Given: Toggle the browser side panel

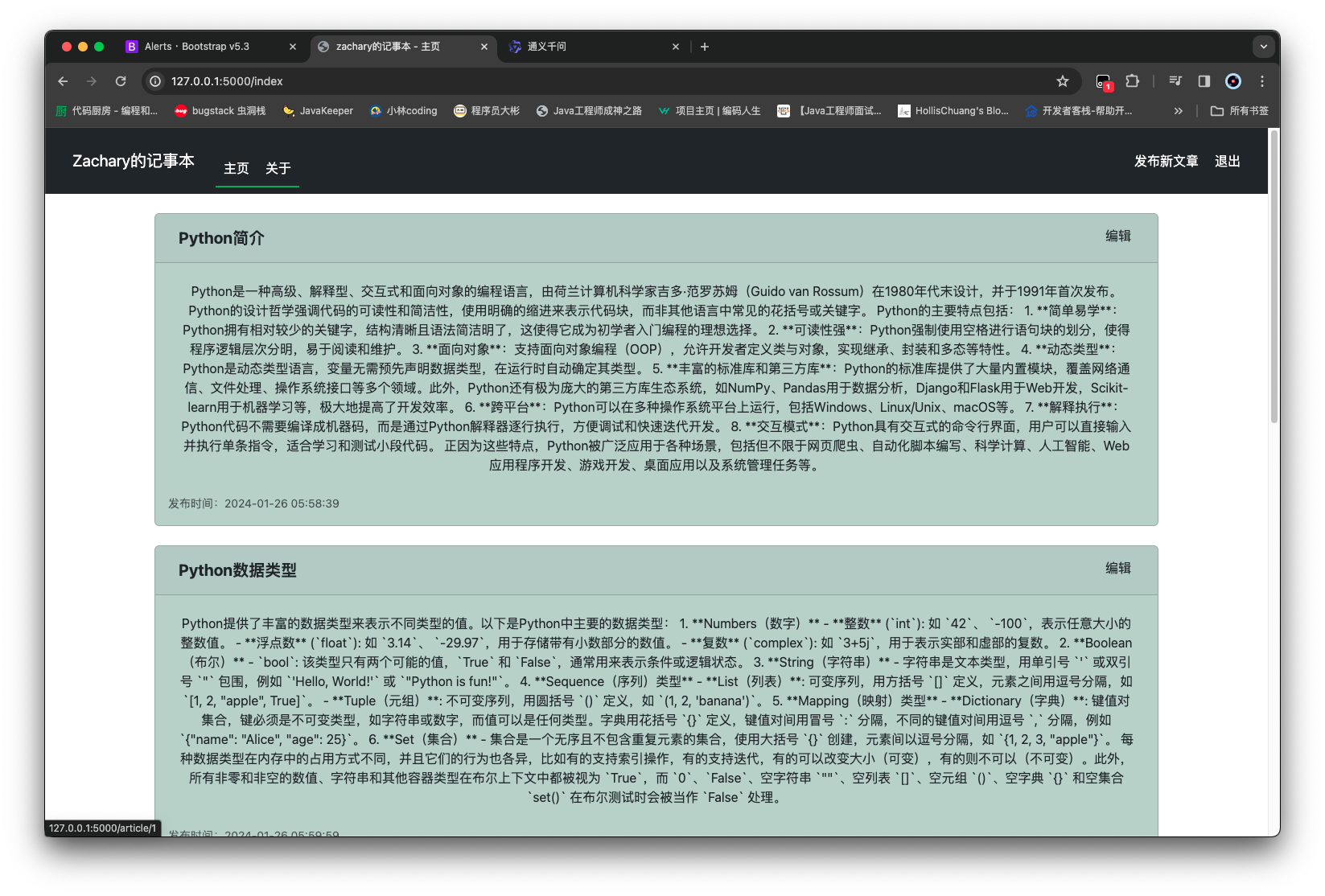Looking at the screenshot, I should [1204, 81].
